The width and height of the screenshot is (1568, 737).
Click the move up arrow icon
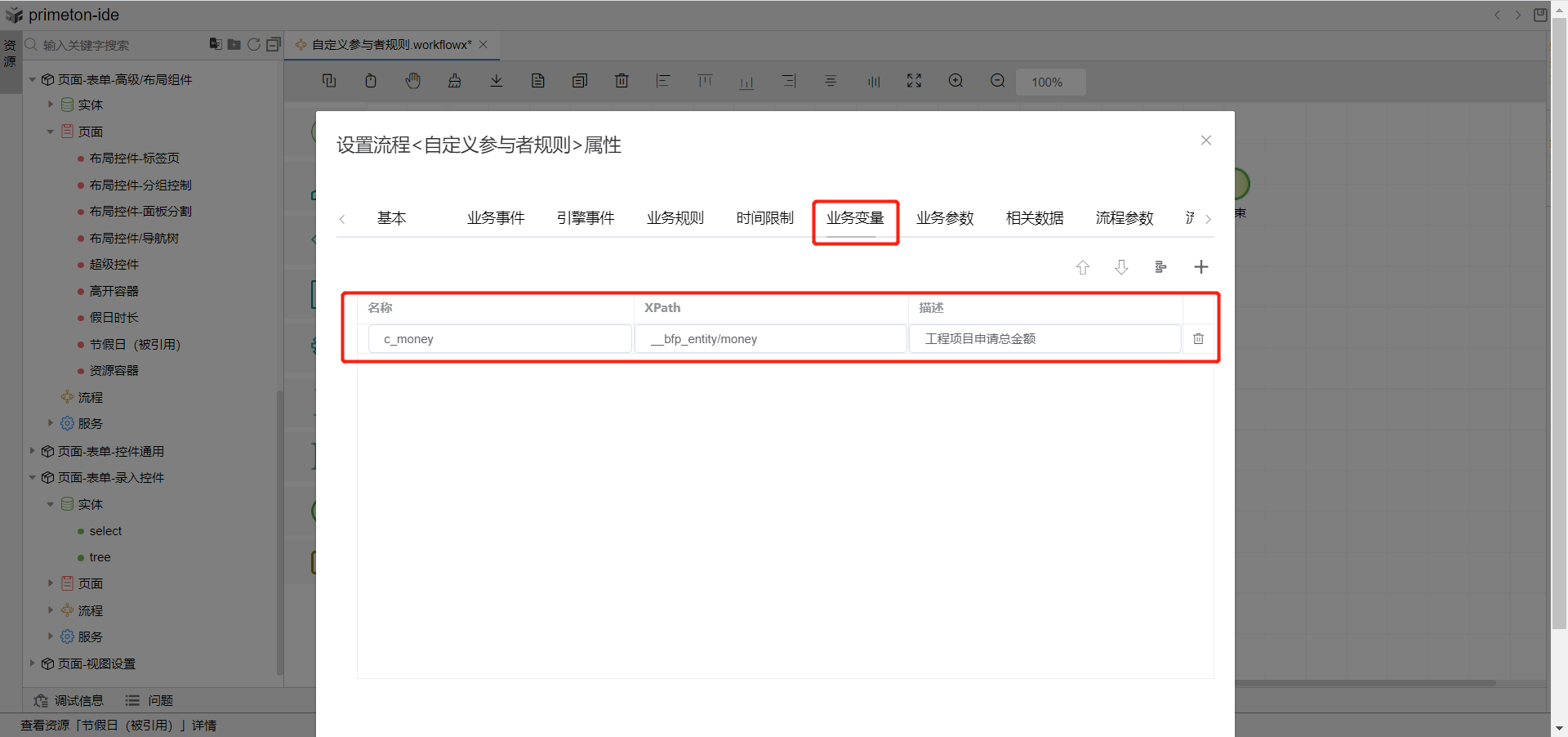click(x=1082, y=267)
